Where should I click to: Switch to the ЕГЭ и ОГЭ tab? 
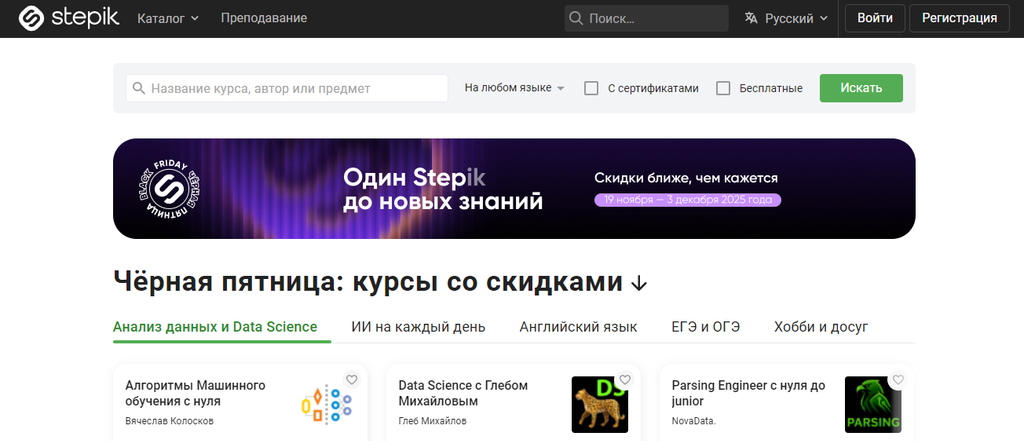[705, 327]
